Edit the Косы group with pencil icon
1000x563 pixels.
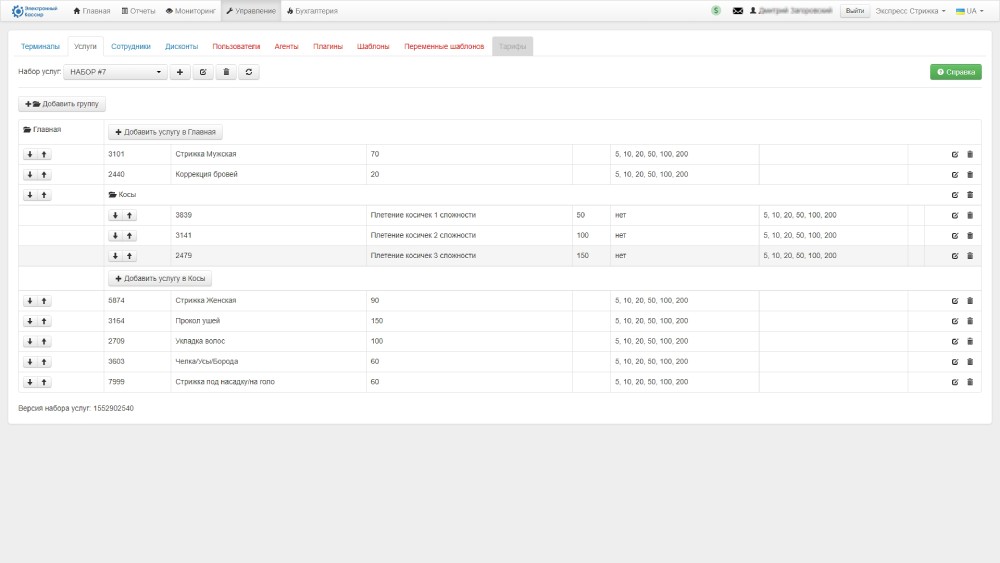point(955,195)
